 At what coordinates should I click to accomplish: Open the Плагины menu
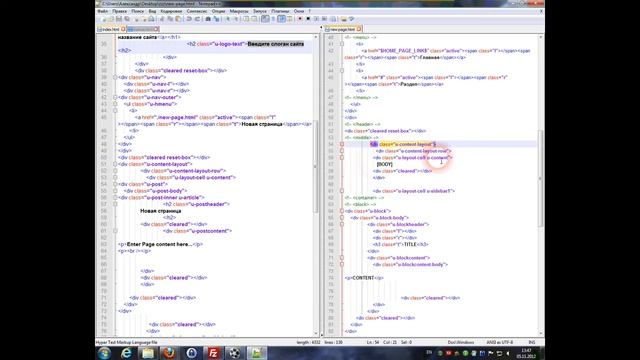280,11
